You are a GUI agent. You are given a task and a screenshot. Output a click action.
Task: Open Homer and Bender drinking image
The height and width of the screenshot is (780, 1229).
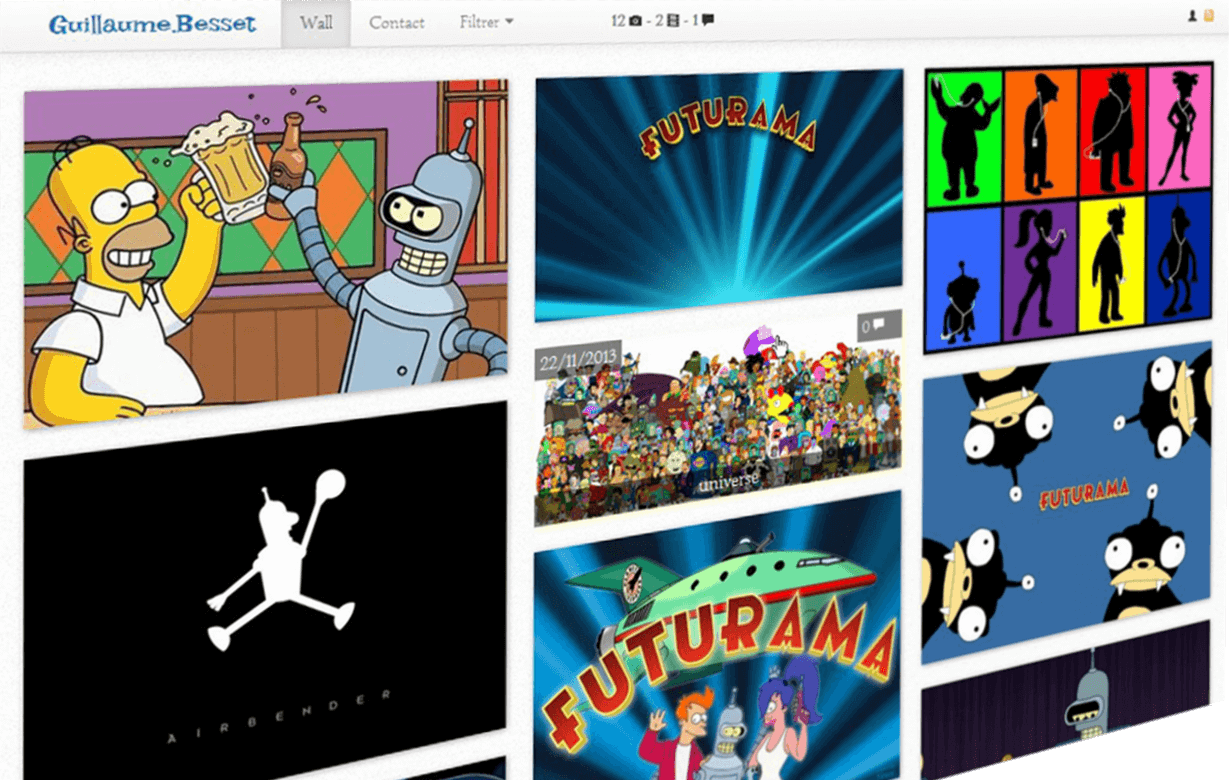(265, 250)
